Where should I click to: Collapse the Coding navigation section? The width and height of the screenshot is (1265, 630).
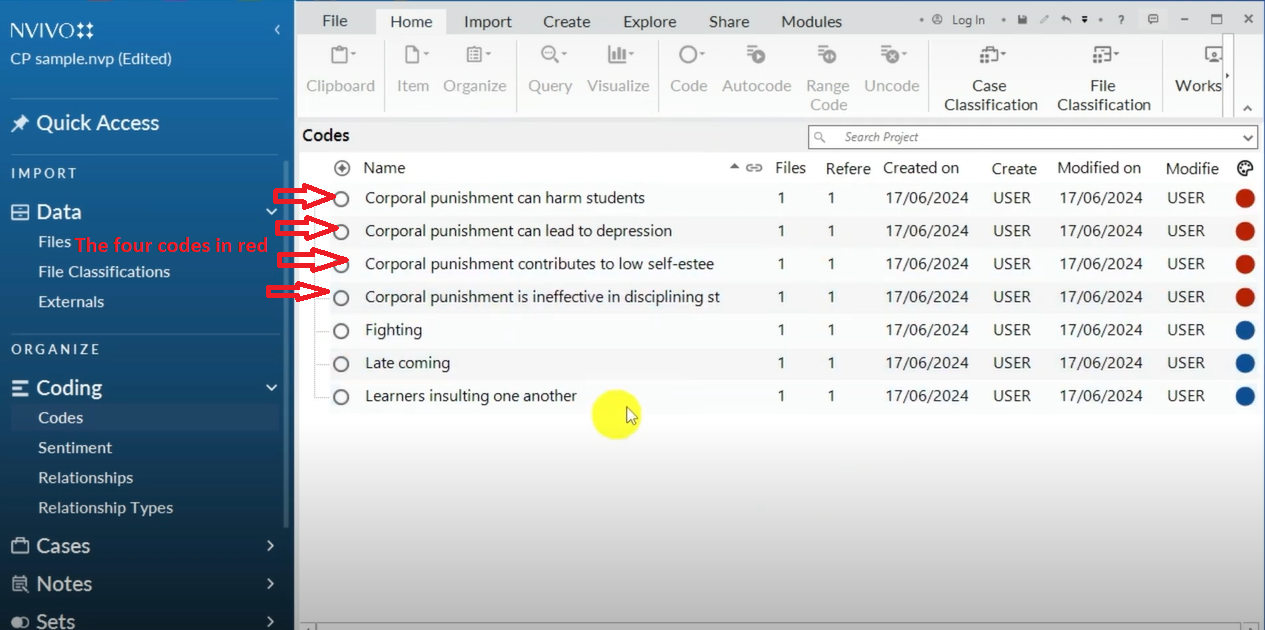pos(270,388)
